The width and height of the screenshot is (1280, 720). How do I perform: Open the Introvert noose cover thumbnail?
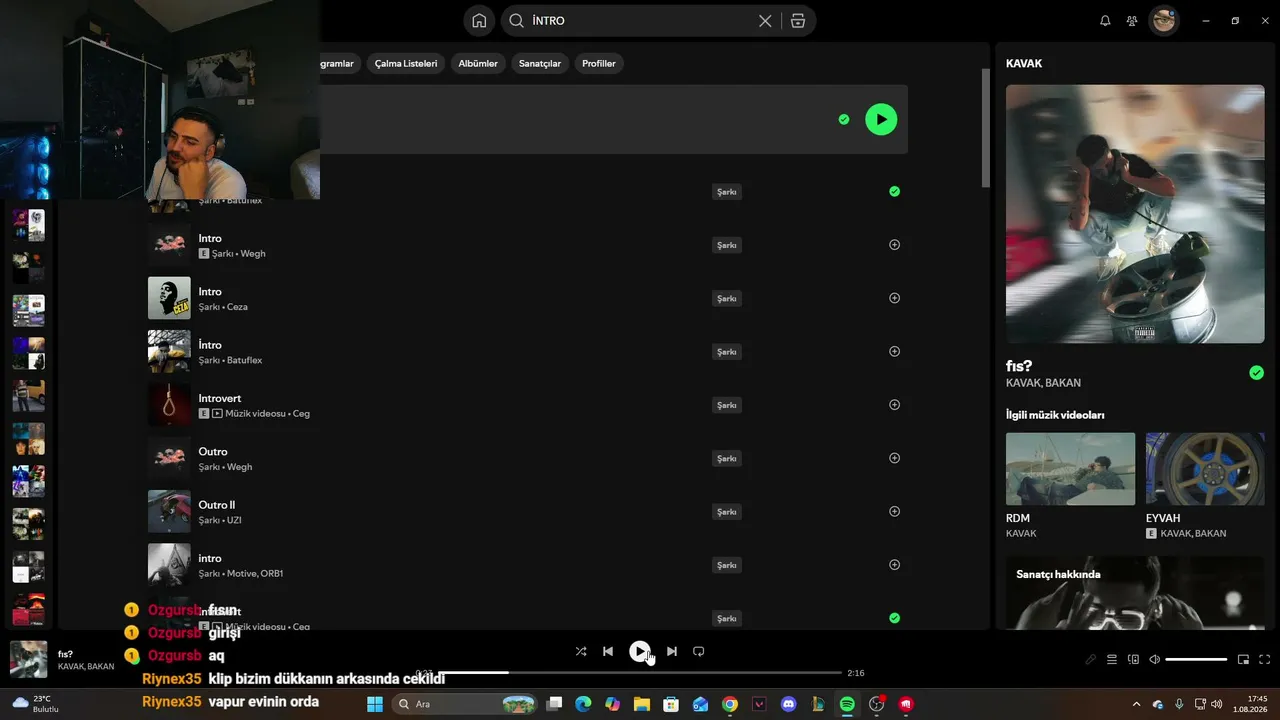(169, 405)
